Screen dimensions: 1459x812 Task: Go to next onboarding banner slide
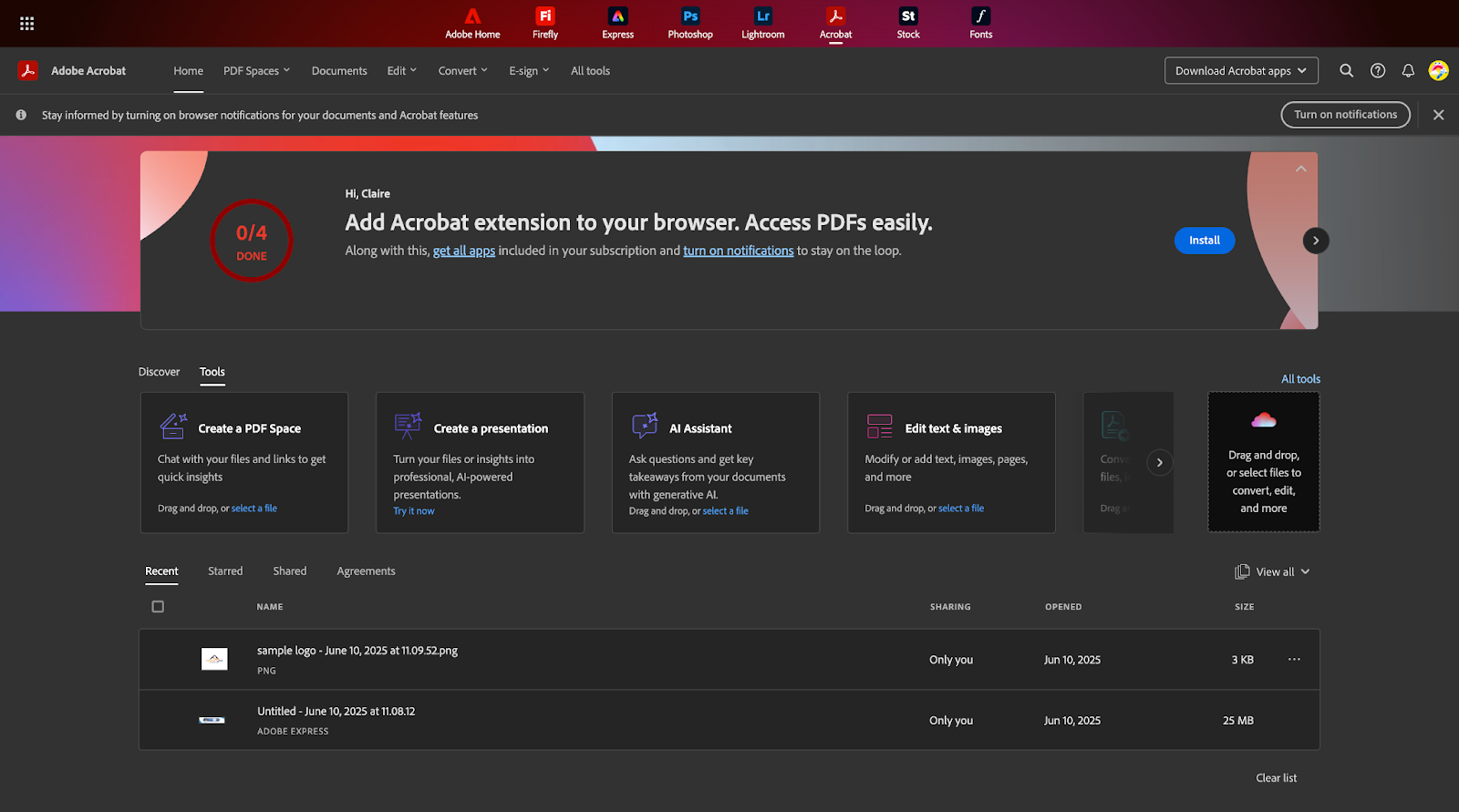click(1315, 241)
